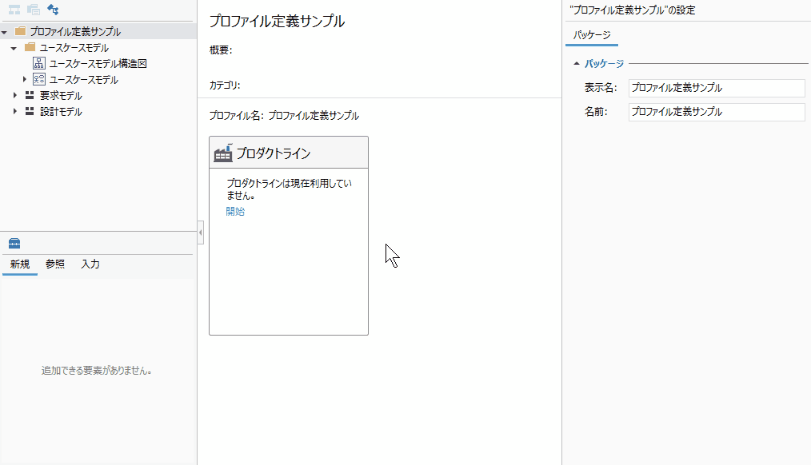This screenshot has width=811, height=465.
Task: Click the プロダクトライン card header
Action: click(x=289, y=153)
